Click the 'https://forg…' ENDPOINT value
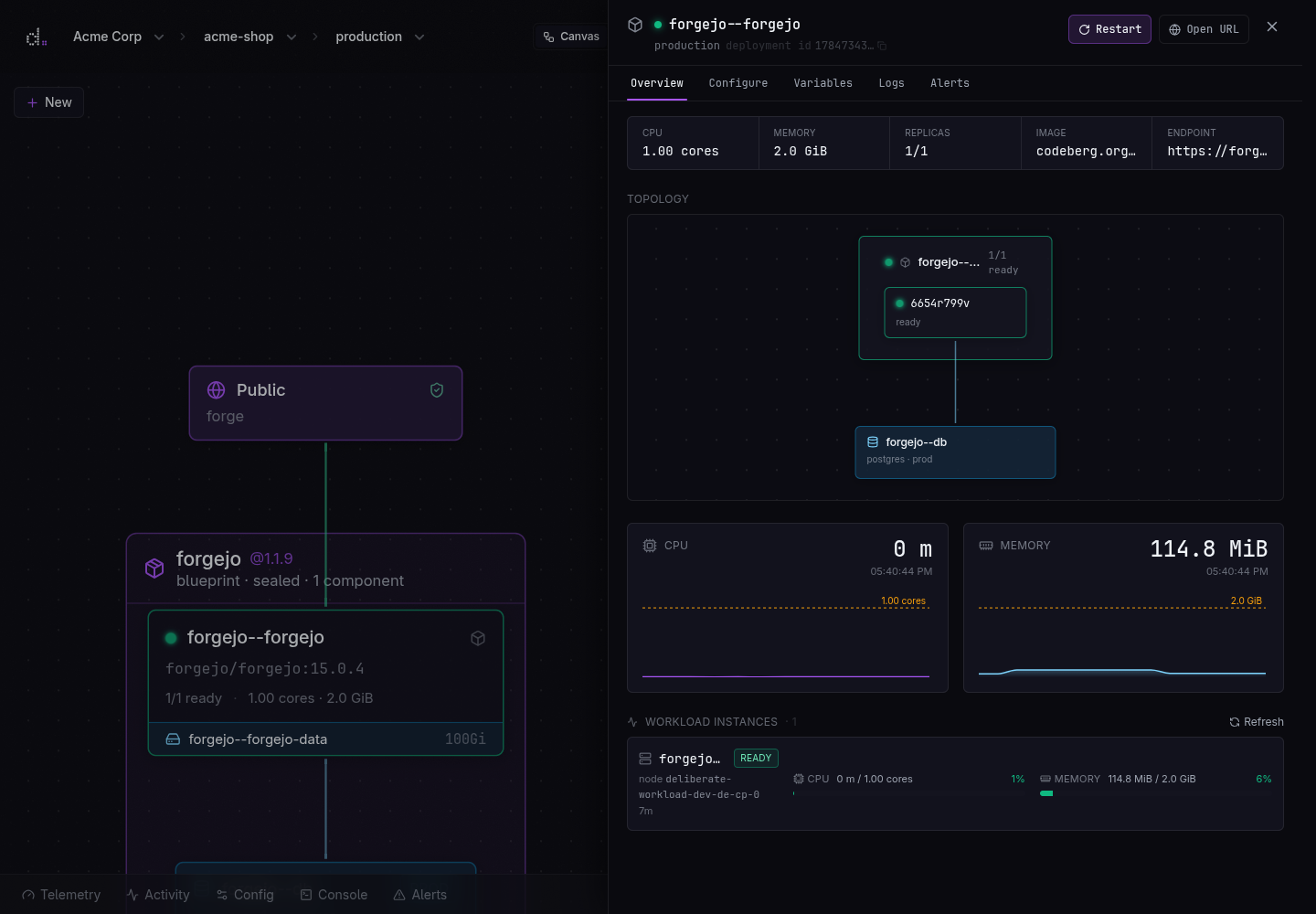Viewport: 1316px width, 914px height. [1217, 152]
